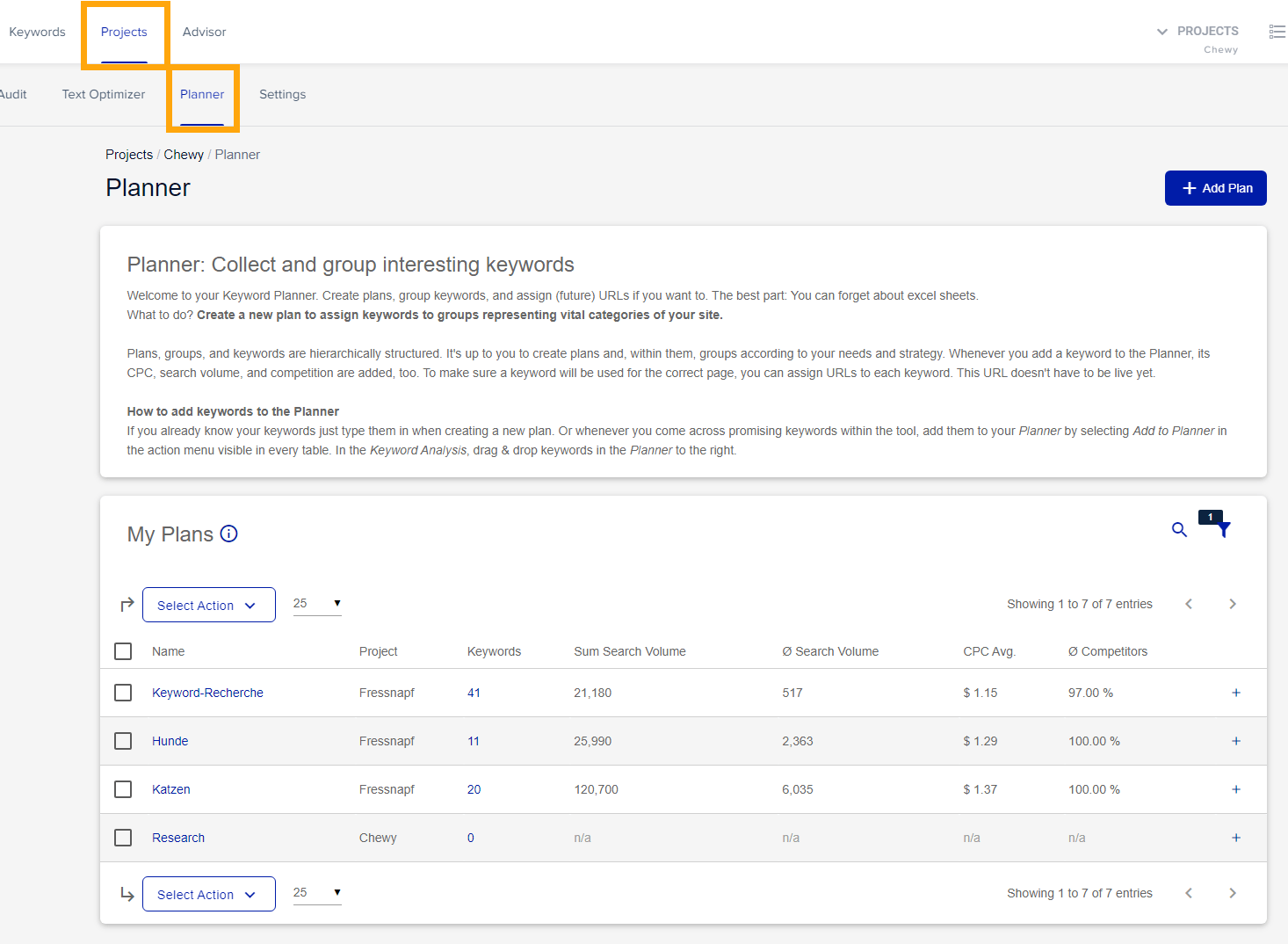Viewport: 1288px width, 944px height.
Task: Check the select-all checkbox in table header
Action: [122, 651]
